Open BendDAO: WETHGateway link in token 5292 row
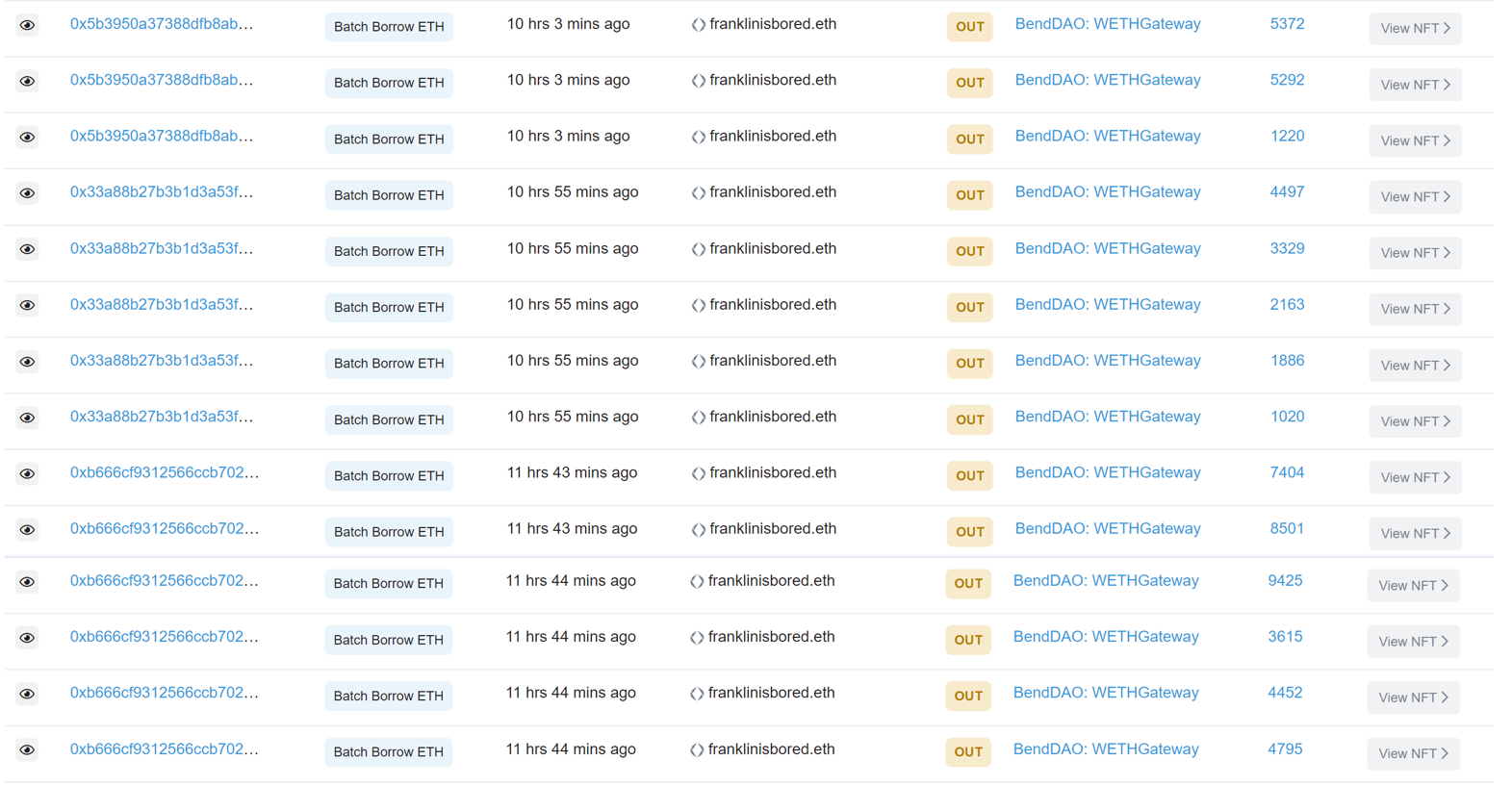This screenshot has height=786, width=1512. click(x=1108, y=80)
